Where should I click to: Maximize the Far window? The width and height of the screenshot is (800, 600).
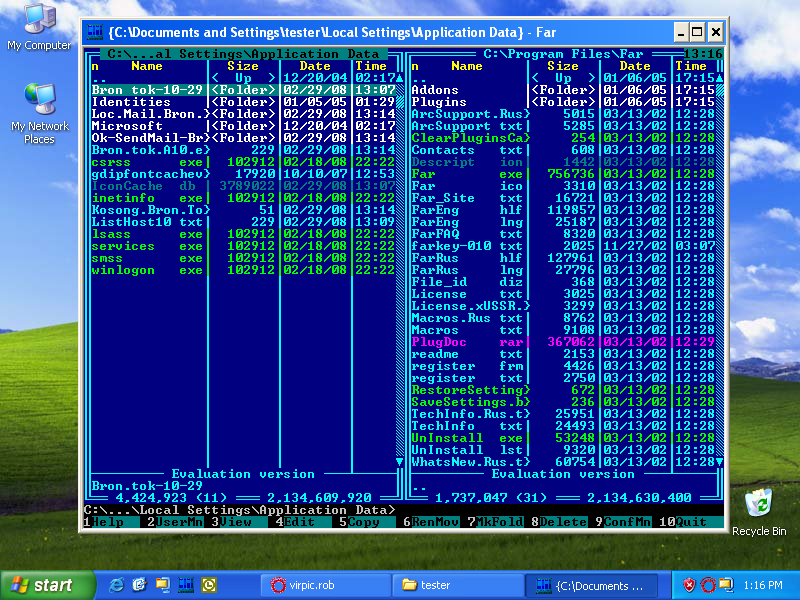[x=697, y=33]
